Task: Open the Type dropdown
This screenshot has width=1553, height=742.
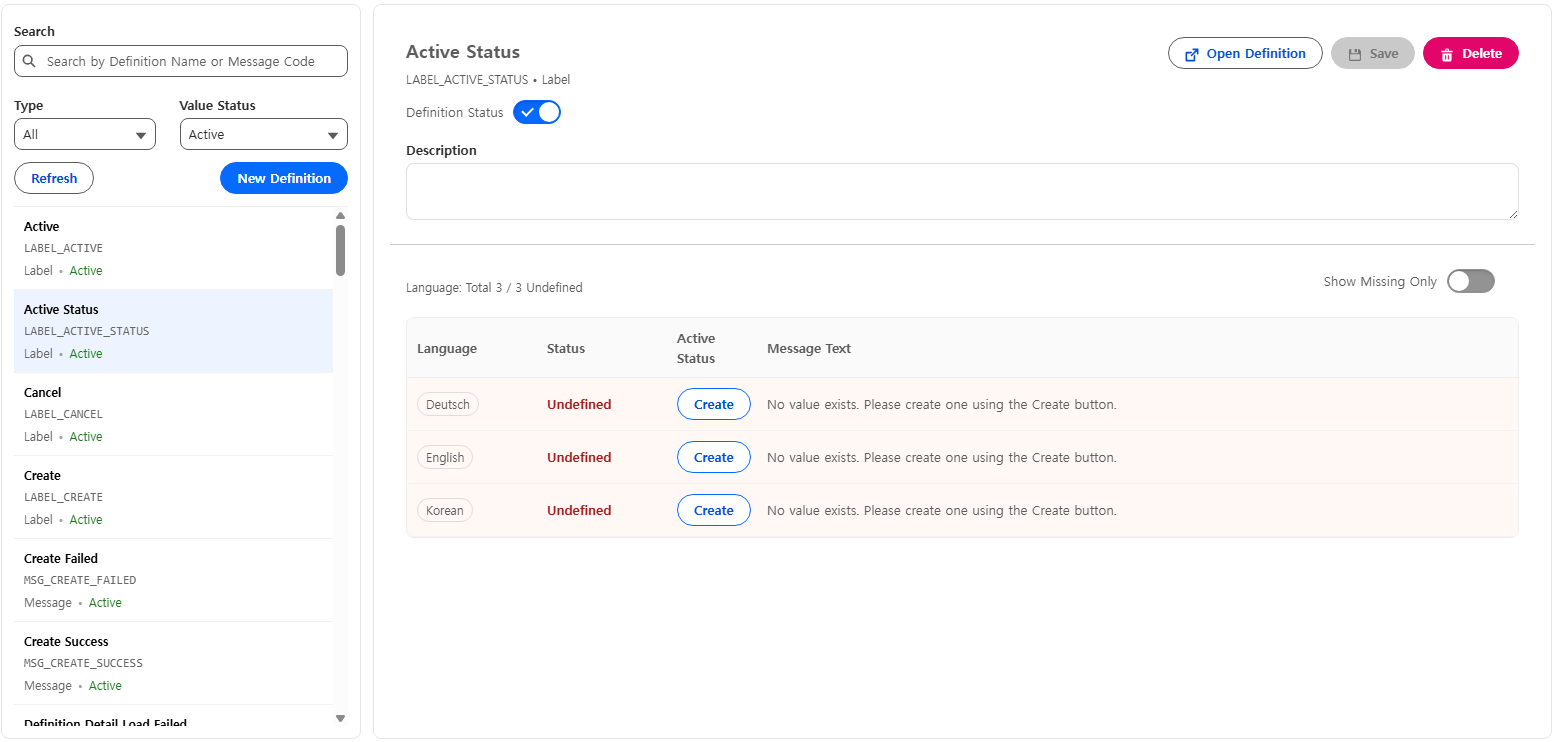Action: 85,134
